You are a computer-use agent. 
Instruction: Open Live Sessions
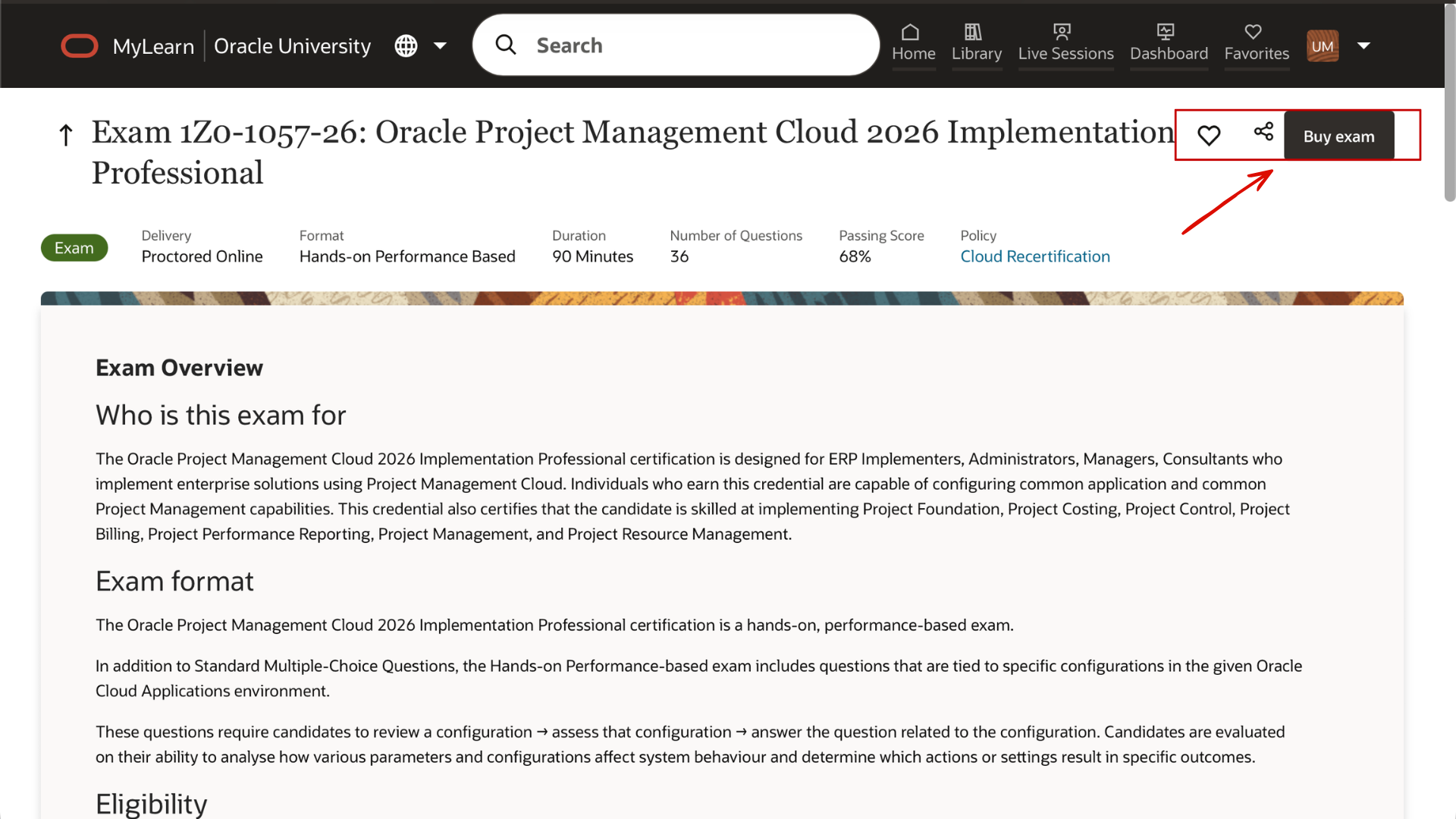tap(1065, 44)
